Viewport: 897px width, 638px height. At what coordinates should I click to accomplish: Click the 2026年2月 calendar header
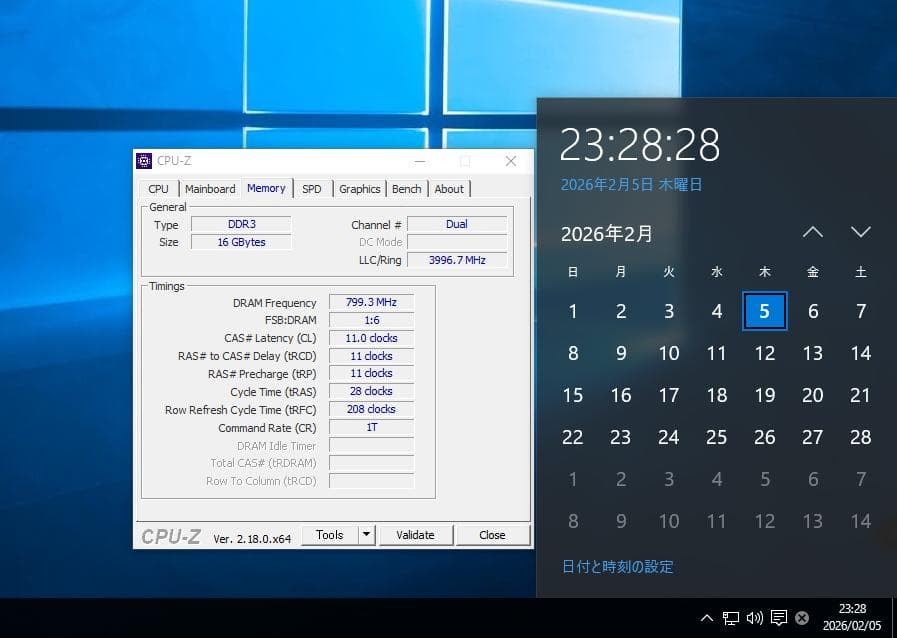(x=608, y=234)
